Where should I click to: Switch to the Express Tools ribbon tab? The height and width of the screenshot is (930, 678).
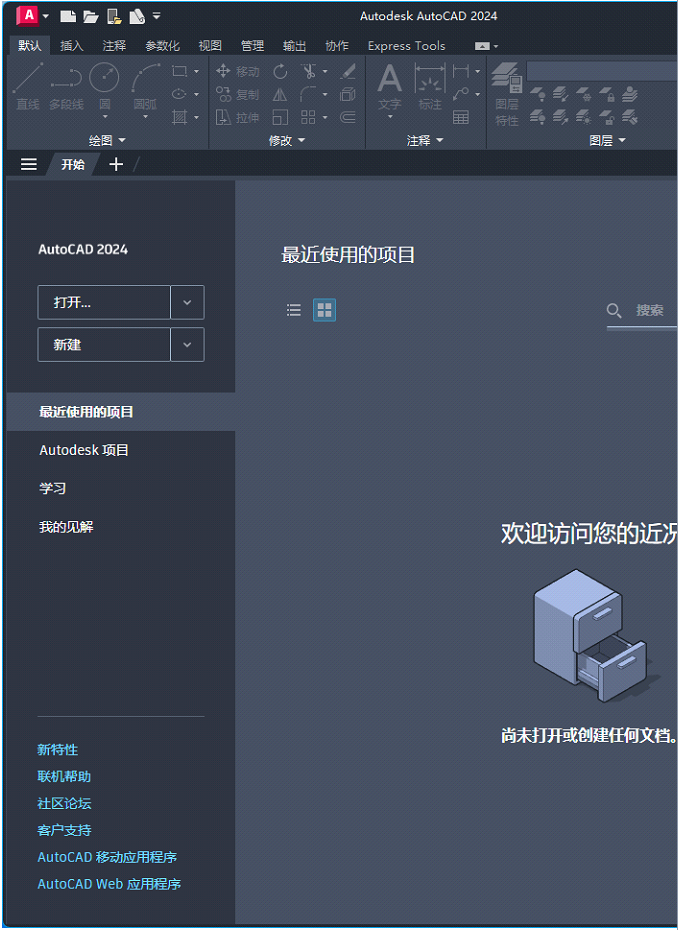point(406,46)
